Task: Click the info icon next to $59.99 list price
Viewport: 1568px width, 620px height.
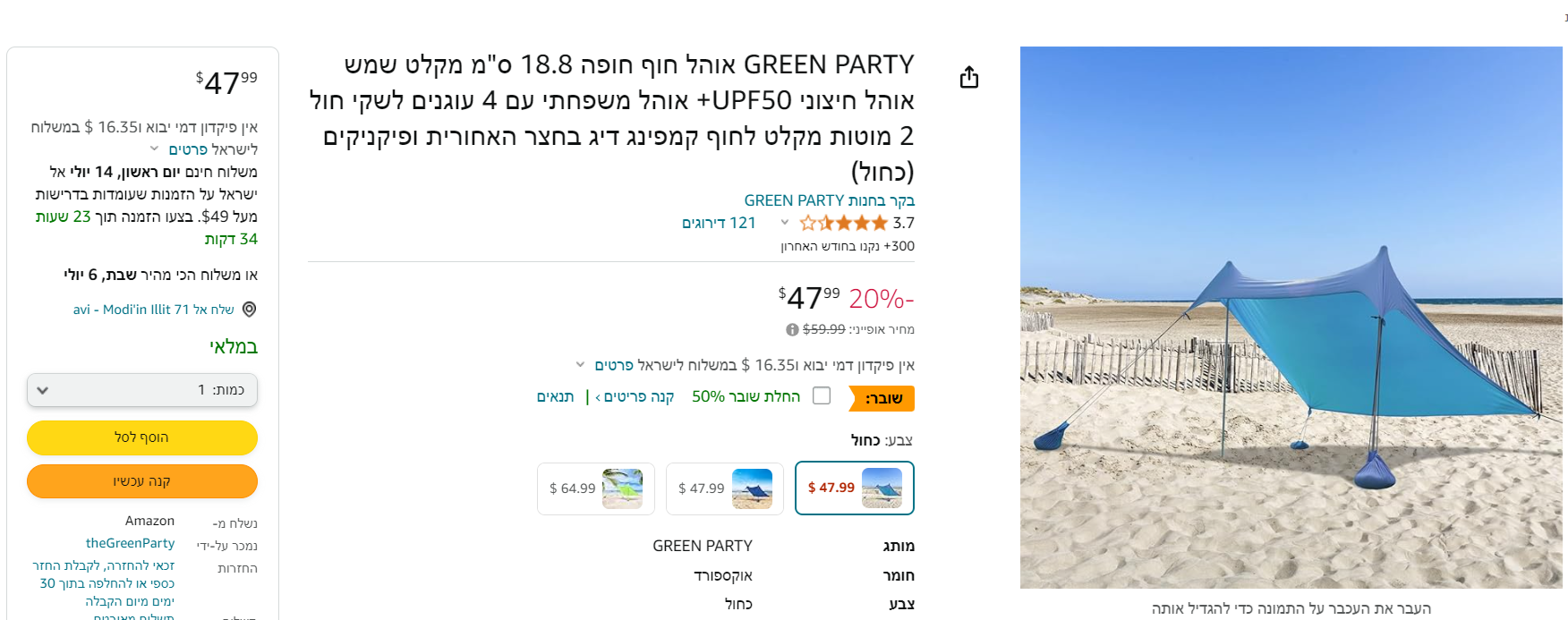Action: tap(792, 329)
